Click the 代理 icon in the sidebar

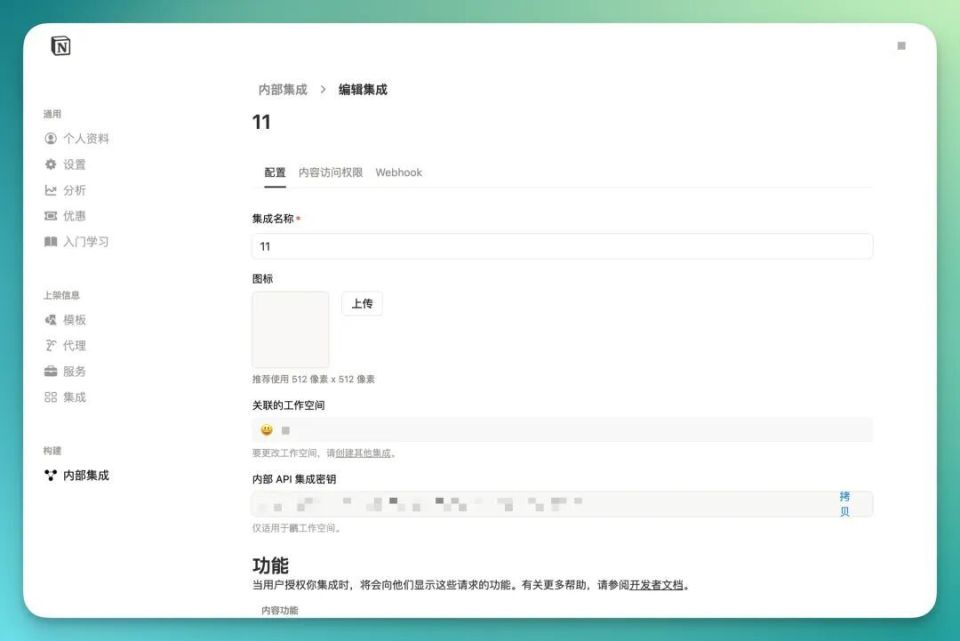click(50, 345)
